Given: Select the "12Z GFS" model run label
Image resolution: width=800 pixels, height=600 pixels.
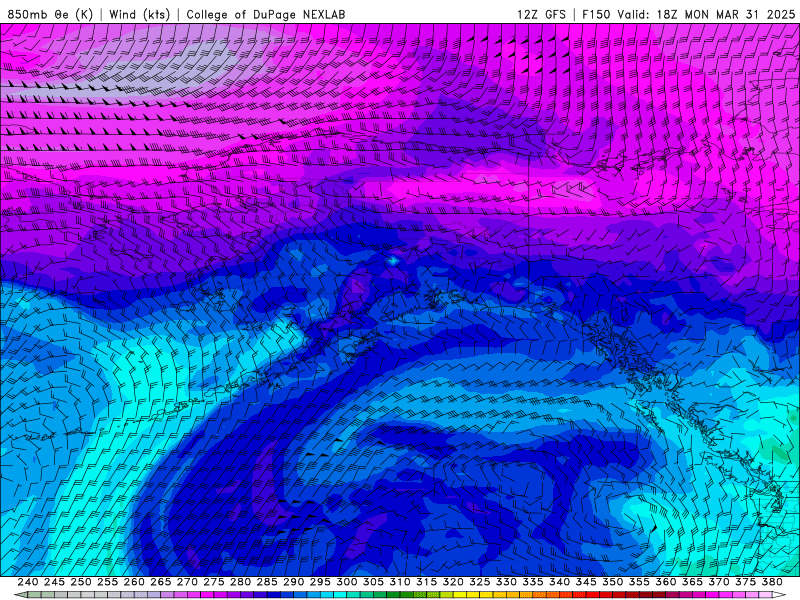Looking at the screenshot, I should pyautogui.click(x=541, y=14).
